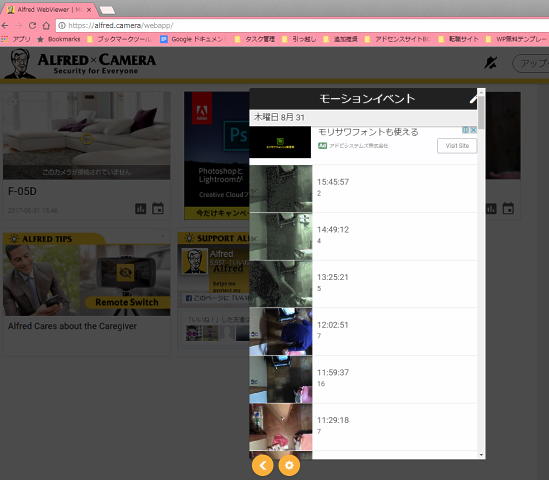The width and height of the screenshot is (549, 480).
Task: Open the Bookmarks star folder
Action: (59, 39)
